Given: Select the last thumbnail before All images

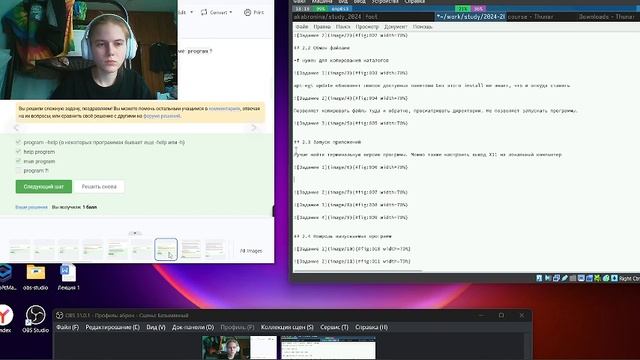Looking at the screenshot, I should click(215, 249).
